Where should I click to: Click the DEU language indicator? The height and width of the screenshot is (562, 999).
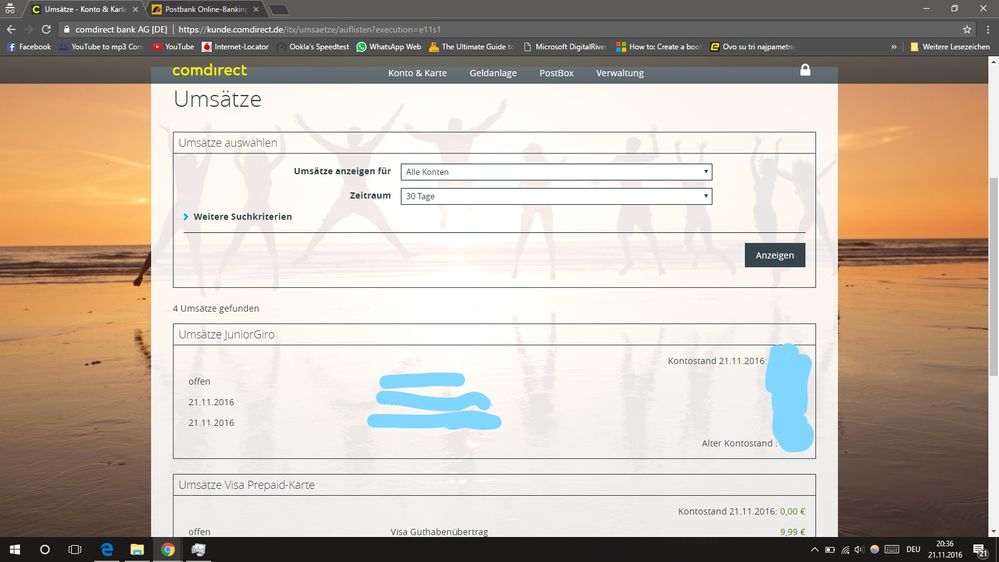click(x=913, y=549)
